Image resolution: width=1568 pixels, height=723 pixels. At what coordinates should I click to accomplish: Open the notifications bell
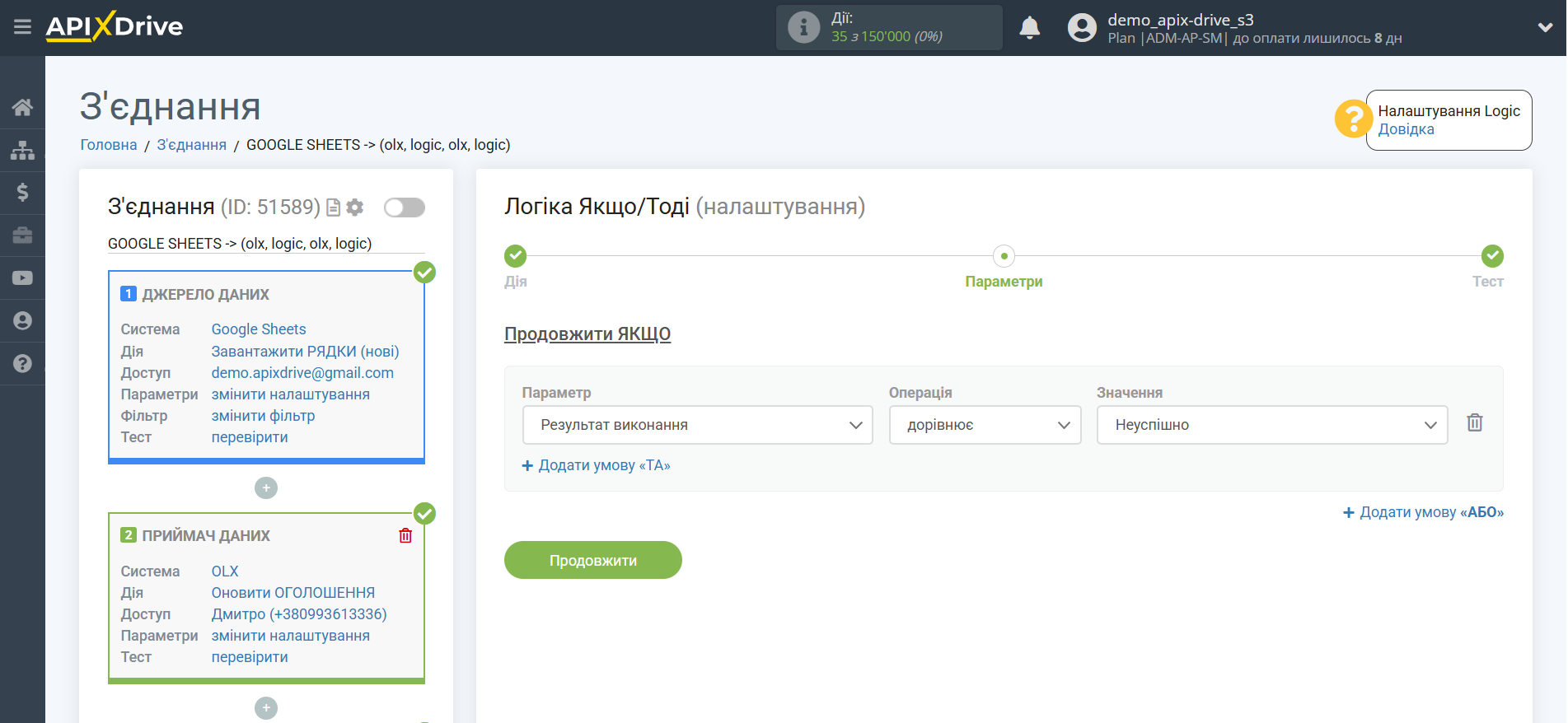(1029, 28)
